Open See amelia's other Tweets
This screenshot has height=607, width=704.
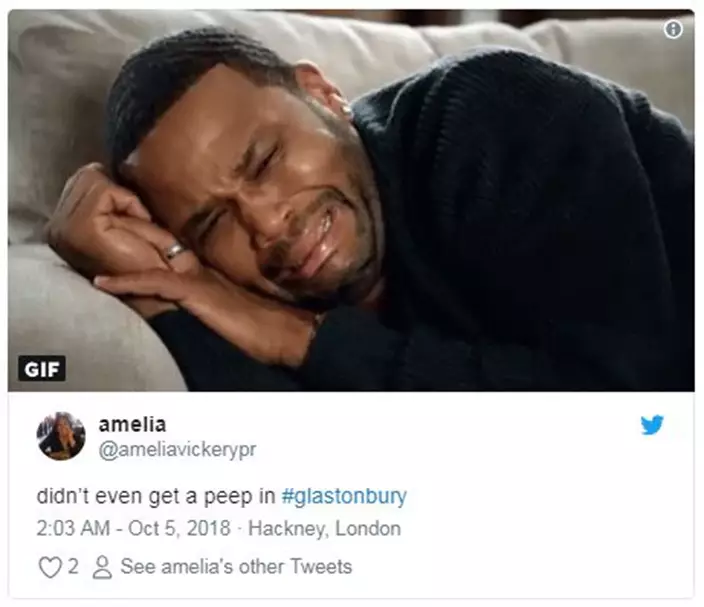(236, 567)
